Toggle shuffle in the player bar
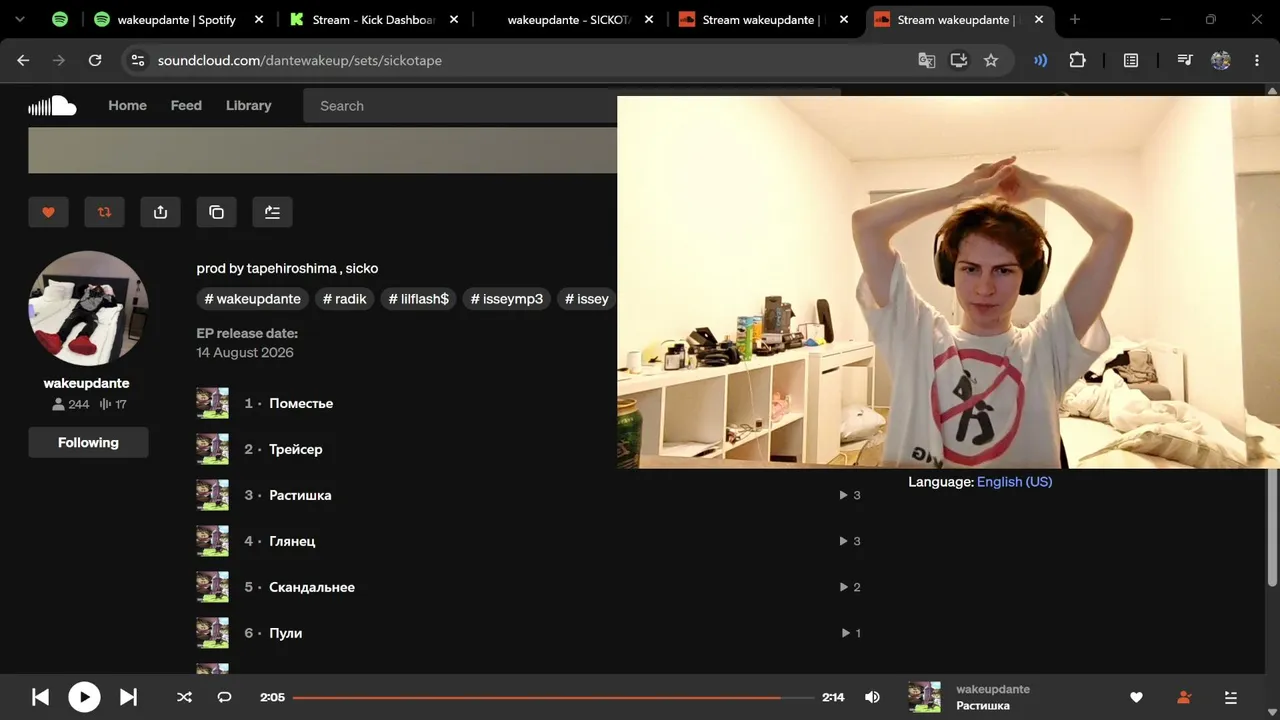The width and height of the screenshot is (1280, 720). (x=184, y=697)
